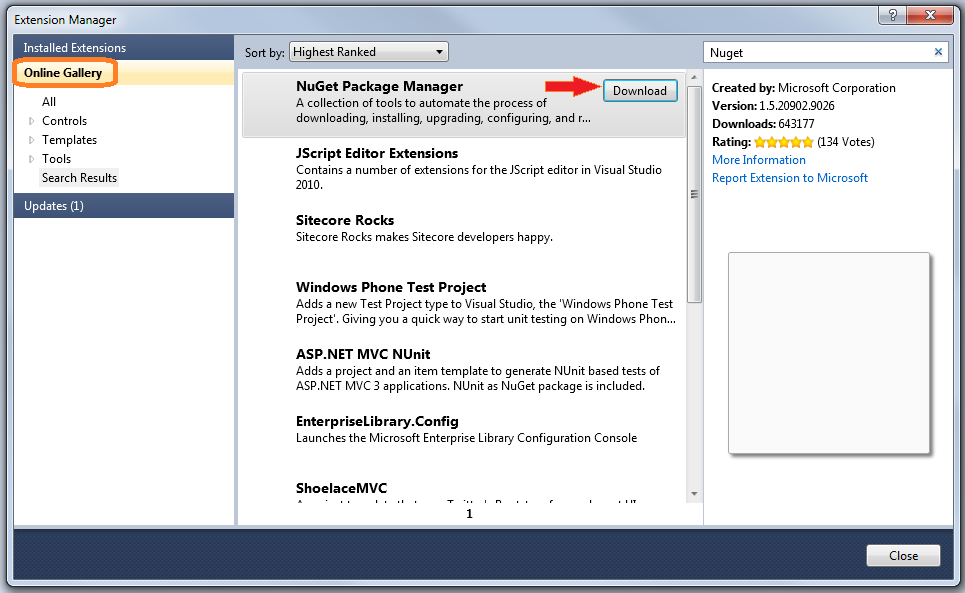Expand the Controls tree node
The height and width of the screenshot is (593, 965).
31,121
